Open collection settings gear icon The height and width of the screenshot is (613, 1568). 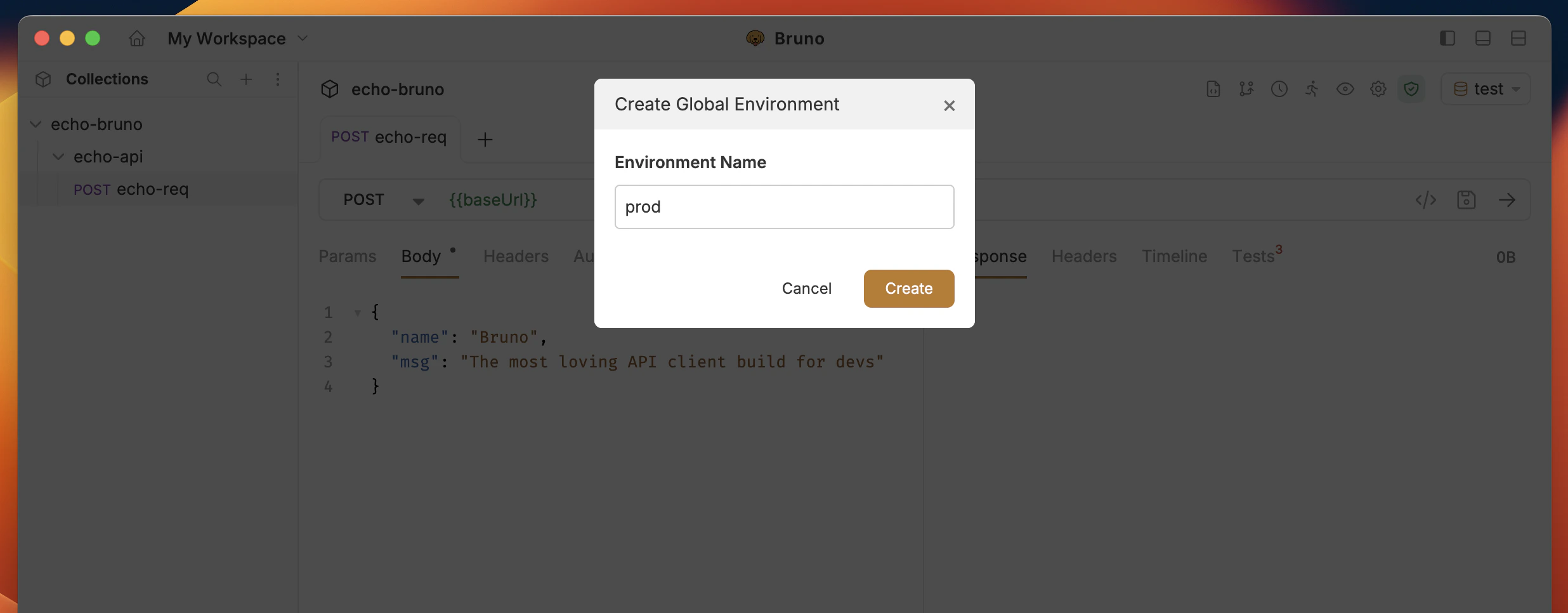[x=1378, y=89]
